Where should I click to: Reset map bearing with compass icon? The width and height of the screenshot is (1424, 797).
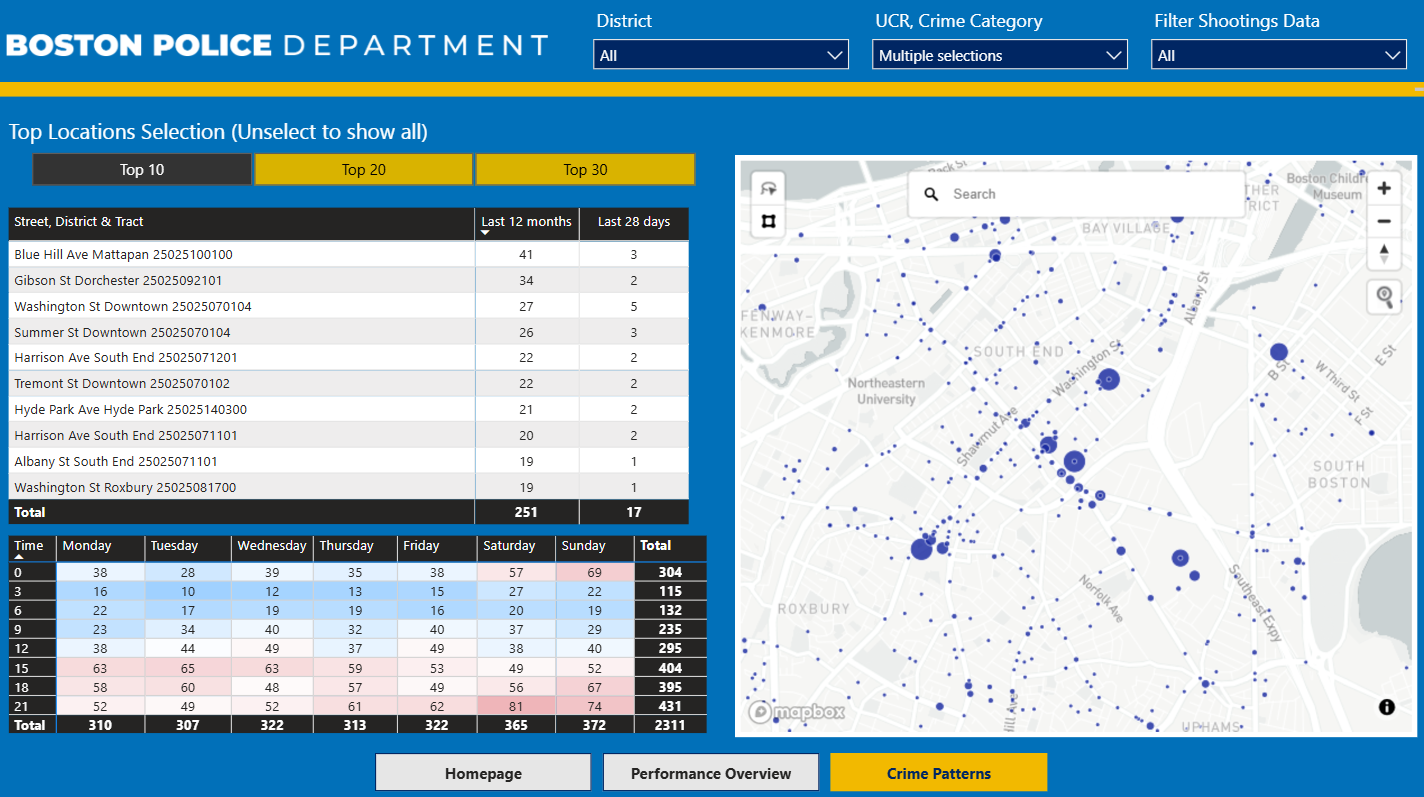1384,253
